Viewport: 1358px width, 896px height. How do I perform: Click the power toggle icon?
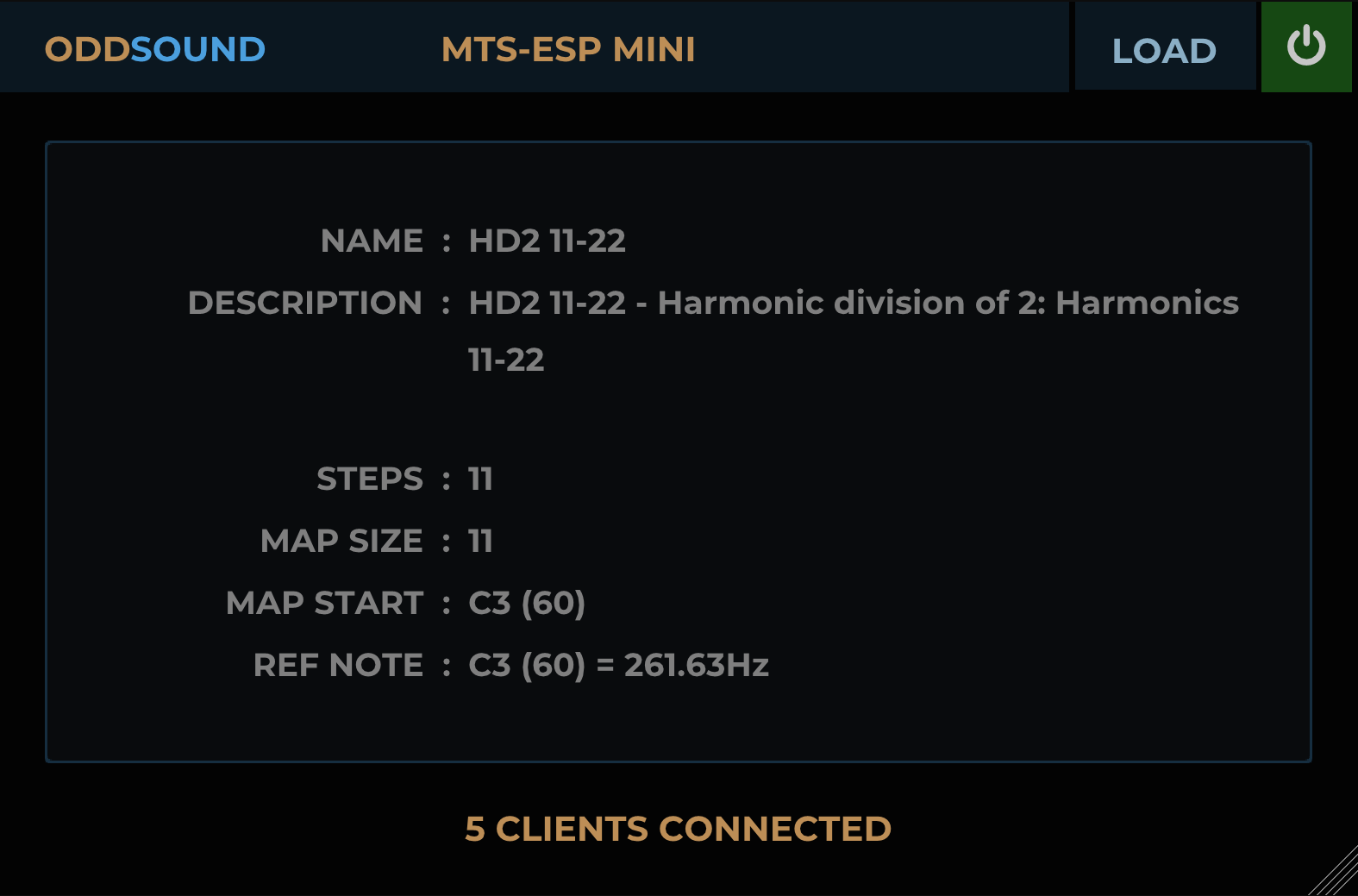coord(1305,47)
